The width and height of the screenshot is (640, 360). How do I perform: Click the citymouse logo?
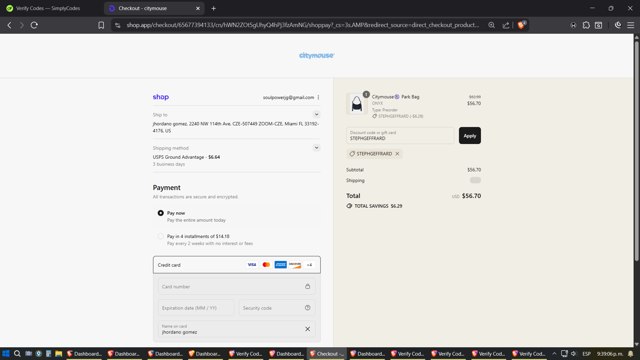[316, 56]
